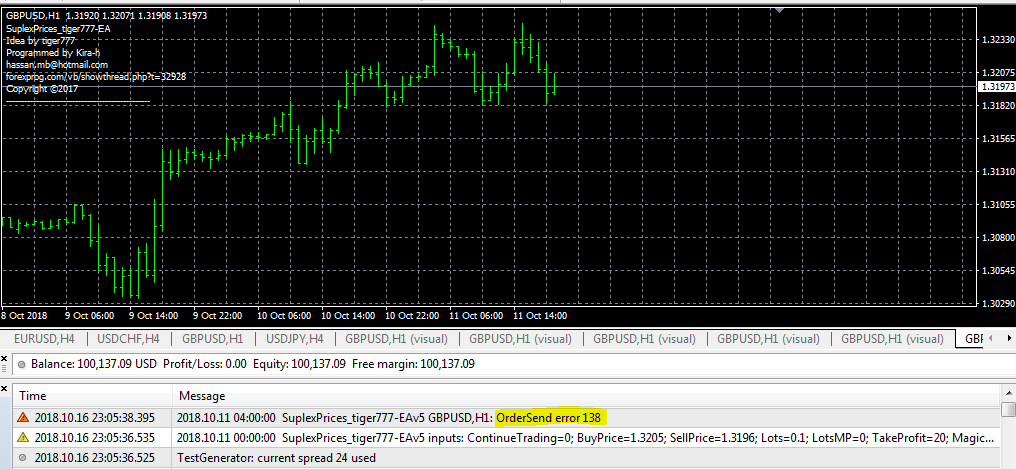Click the chart shift triangle marker at chart top
1016x469 pixels.
click(780, 10)
